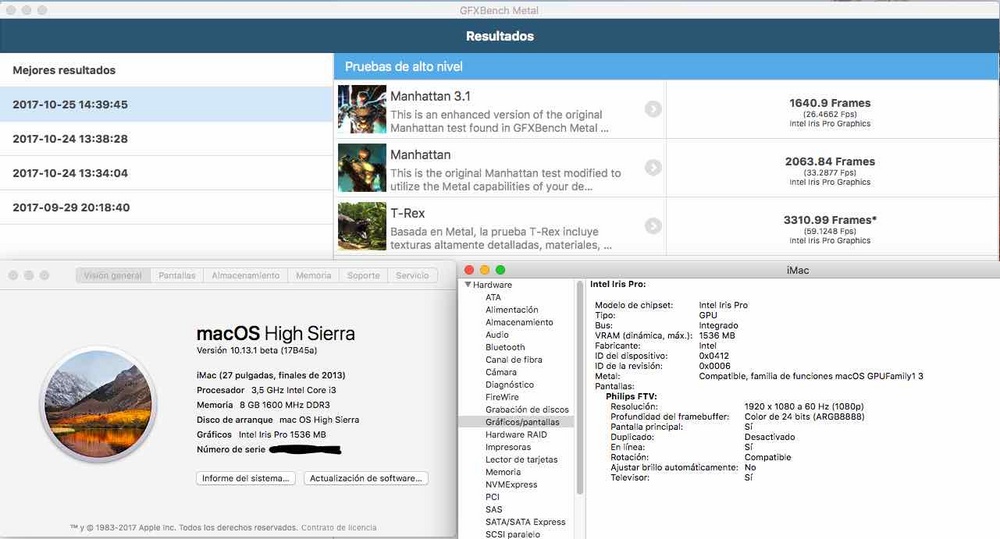Open the Manhattan 3.1 test thumbnail
Screen dimensions: 1000x539
(362, 109)
